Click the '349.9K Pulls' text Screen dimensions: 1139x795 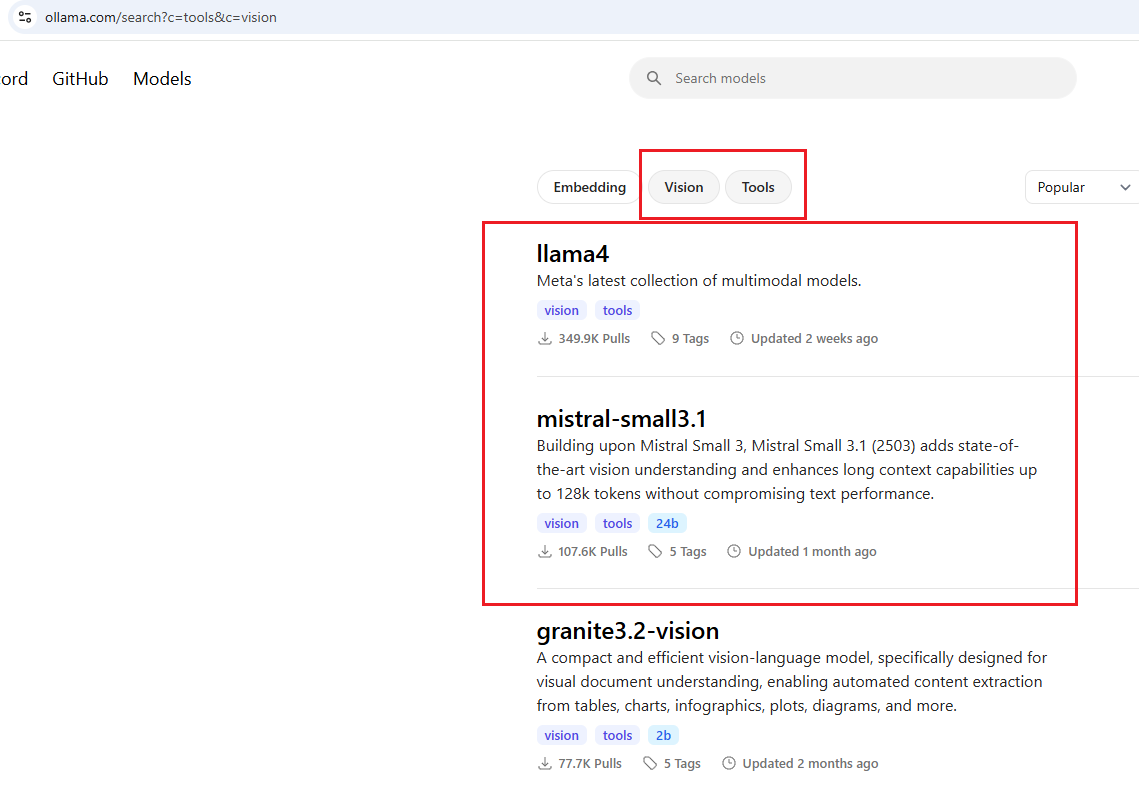594,339
